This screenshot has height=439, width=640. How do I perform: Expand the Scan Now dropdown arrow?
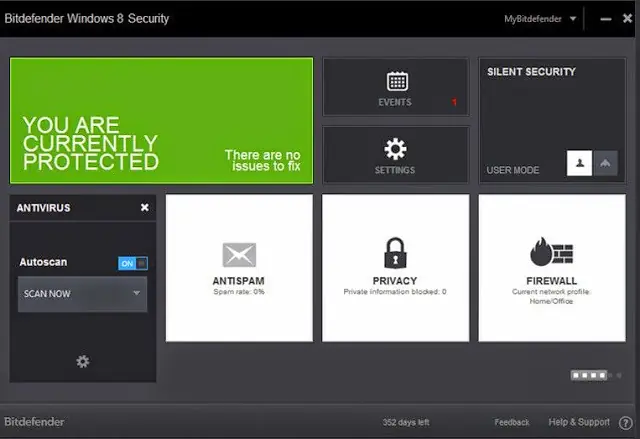136,293
